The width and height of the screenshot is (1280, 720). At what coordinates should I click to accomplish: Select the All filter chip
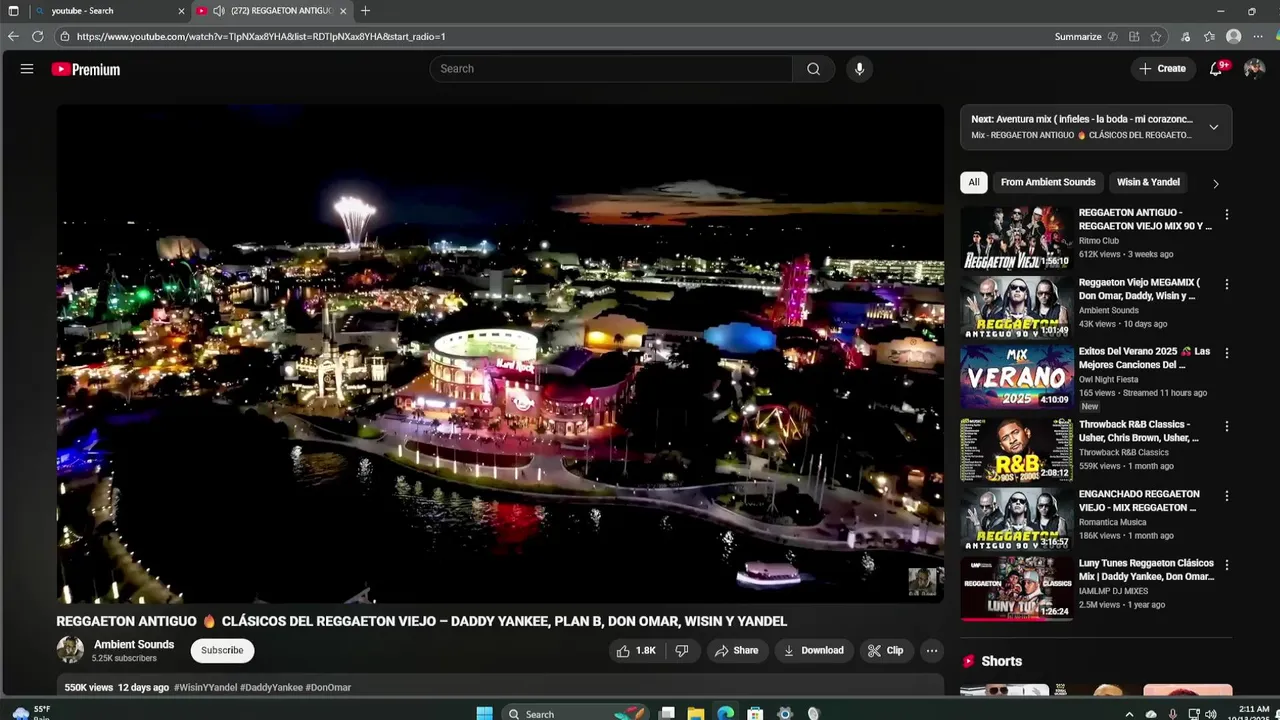(973, 182)
